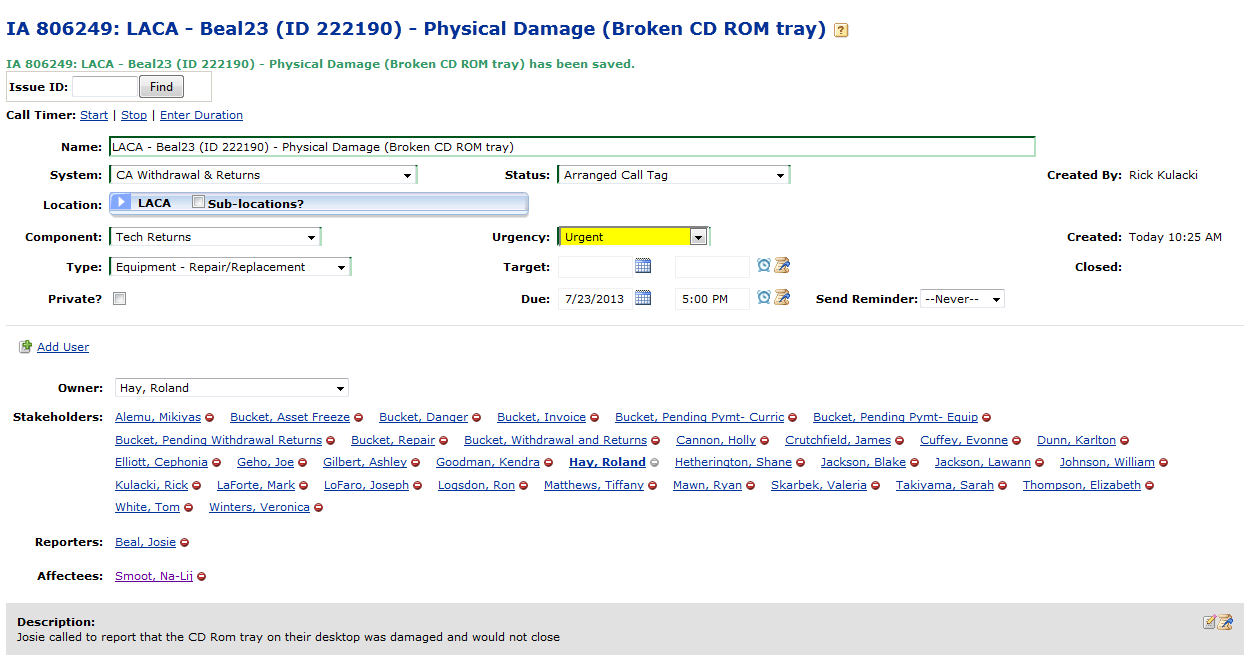Click the scroll-and-pen icon in the Target row
This screenshot has width=1245, height=657.
tap(782, 266)
